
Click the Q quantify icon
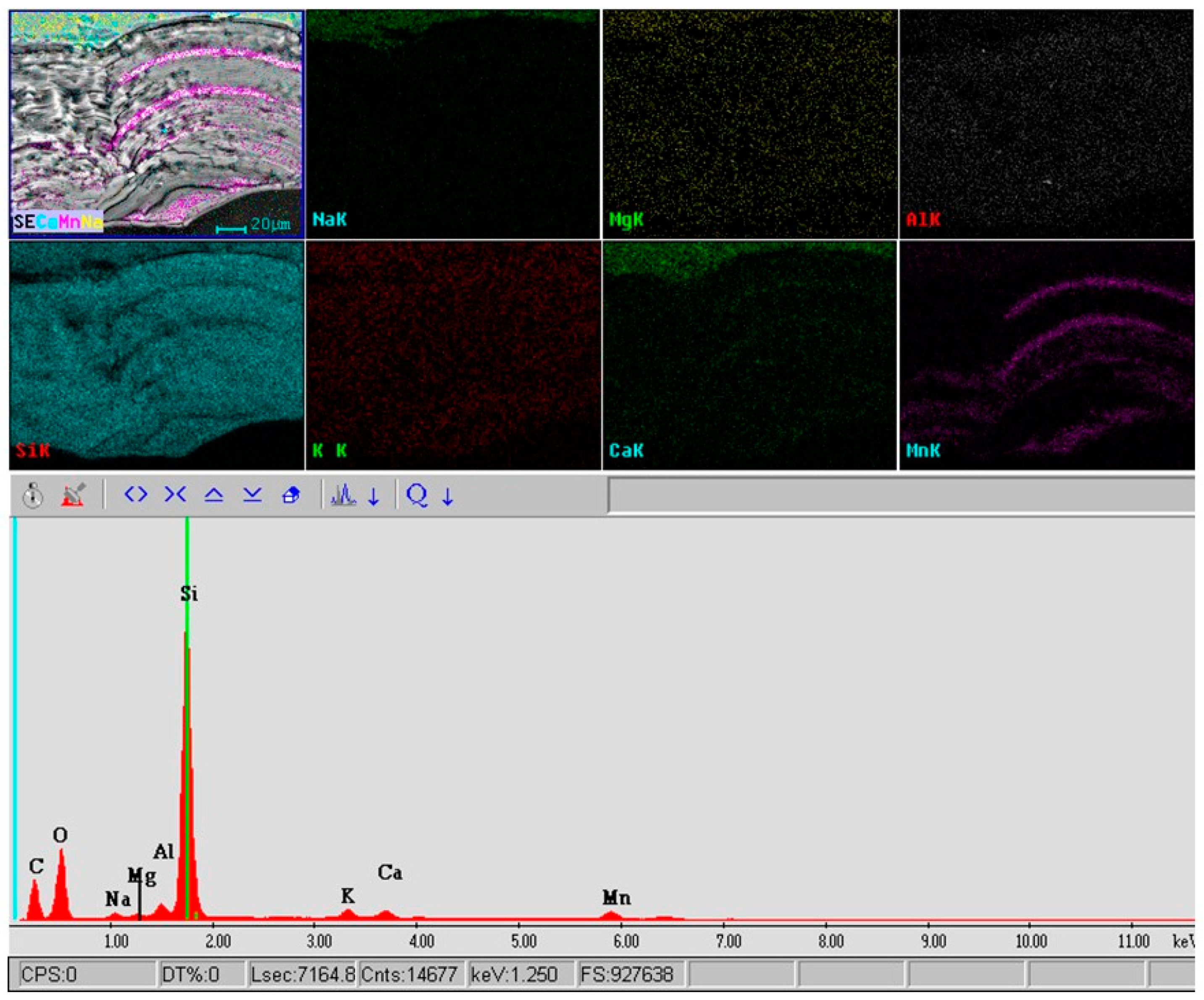pyautogui.click(x=417, y=495)
